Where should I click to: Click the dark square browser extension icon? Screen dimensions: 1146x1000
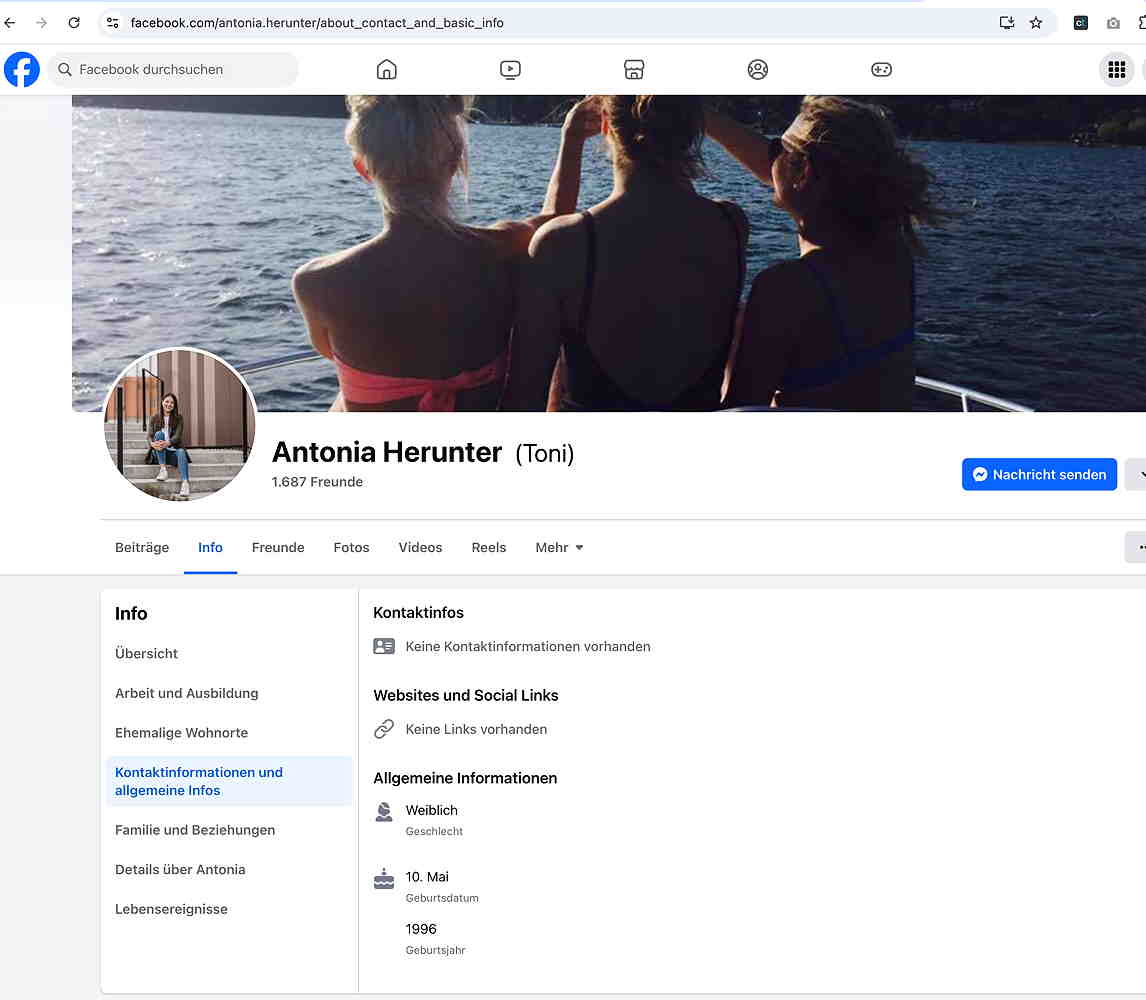click(x=1080, y=23)
